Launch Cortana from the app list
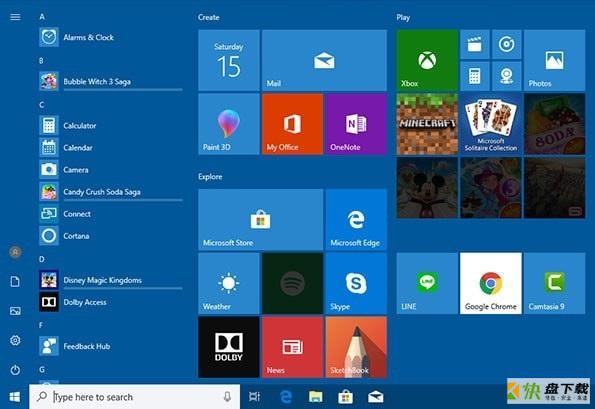595x409 pixels. (110, 236)
